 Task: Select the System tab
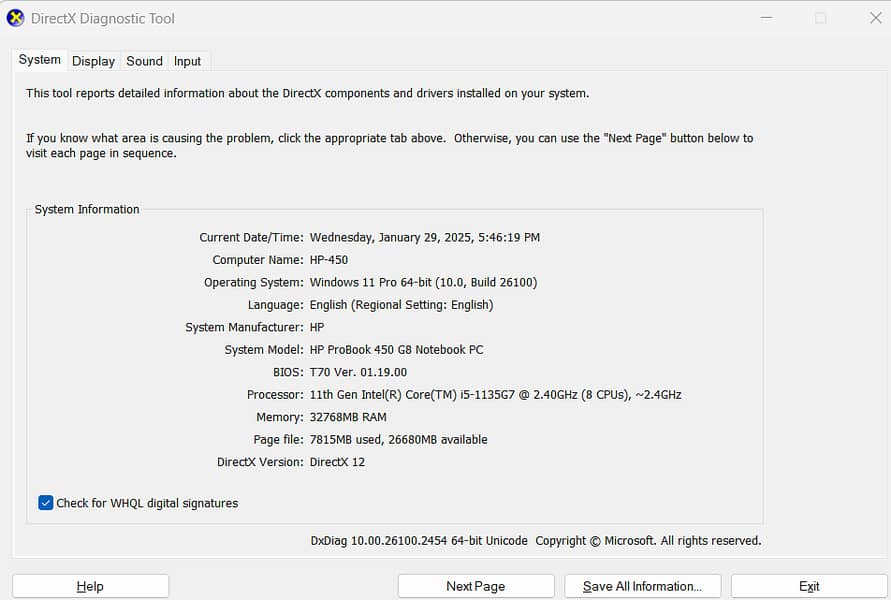[40, 60]
